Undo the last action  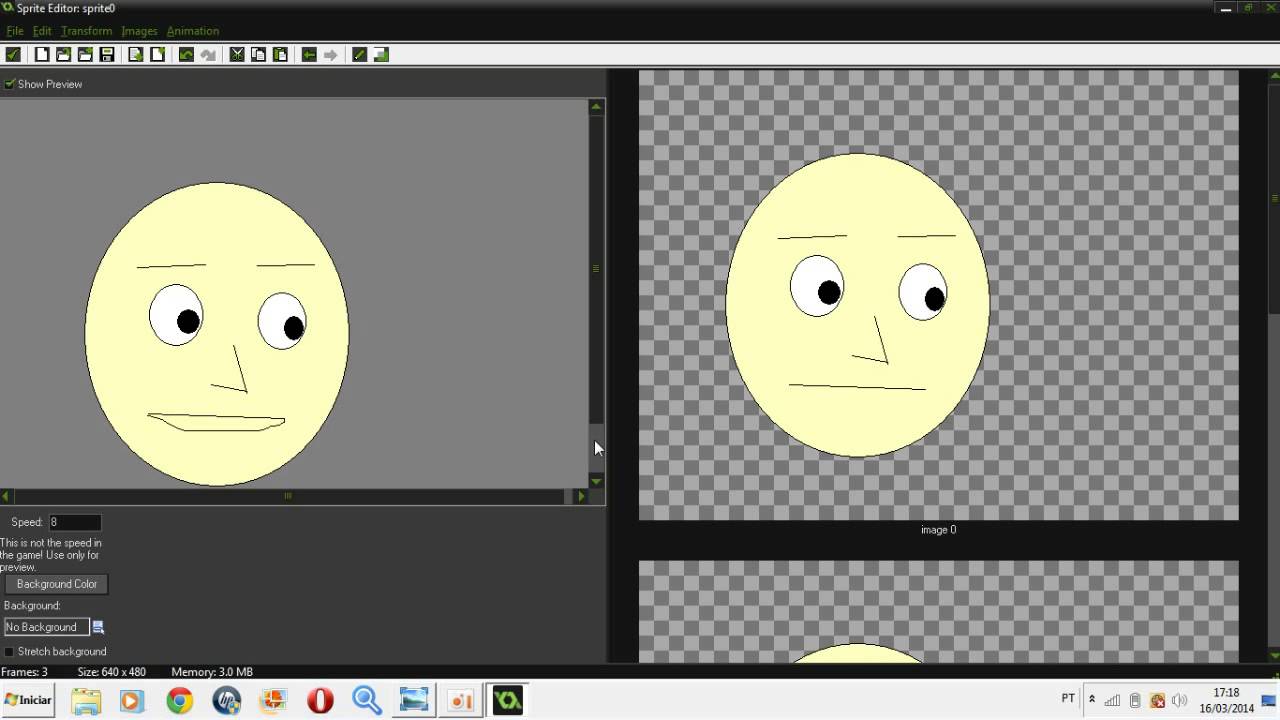186,55
